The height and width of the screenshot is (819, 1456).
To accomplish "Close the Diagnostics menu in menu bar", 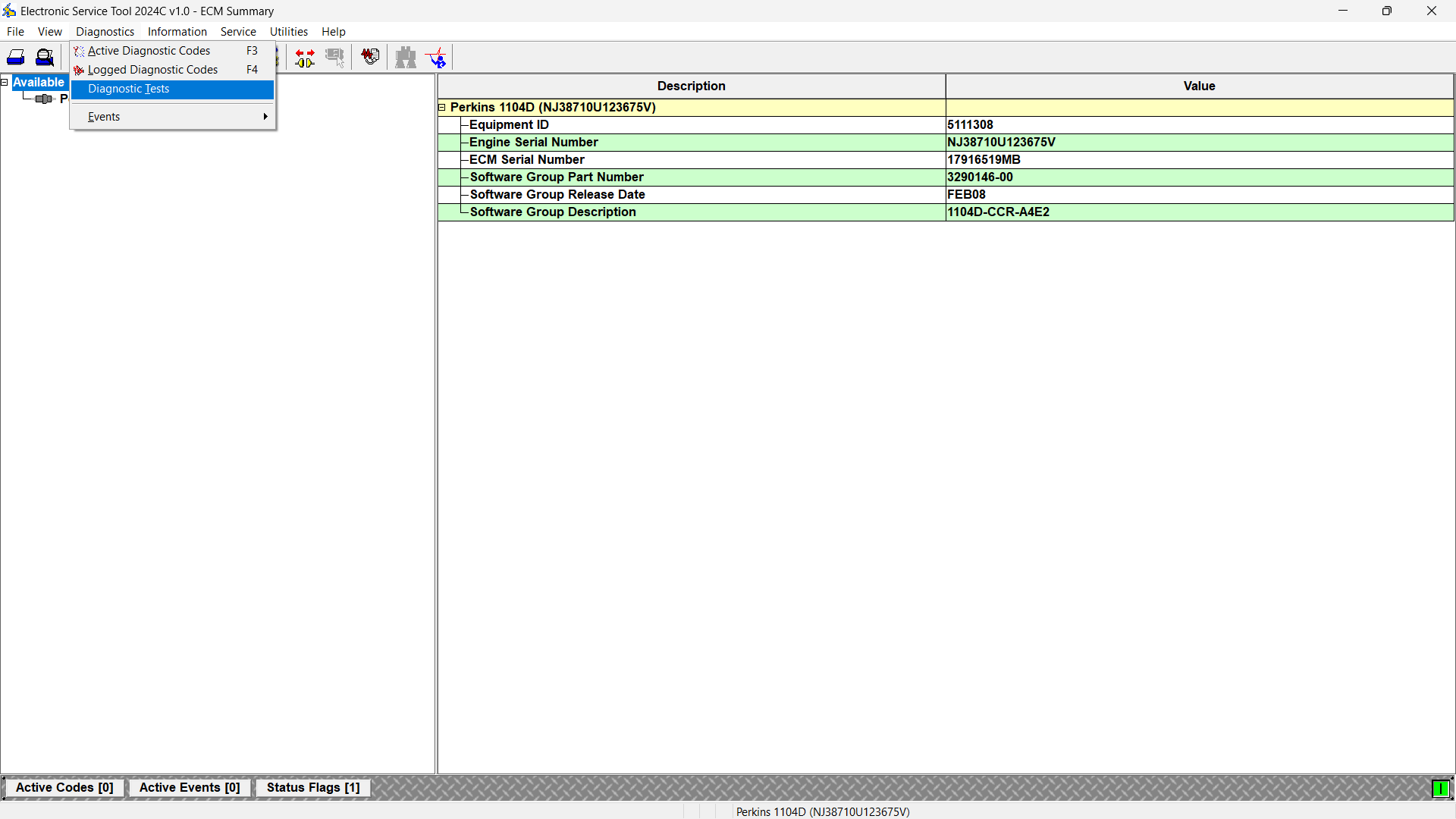I will tap(105, 32).
